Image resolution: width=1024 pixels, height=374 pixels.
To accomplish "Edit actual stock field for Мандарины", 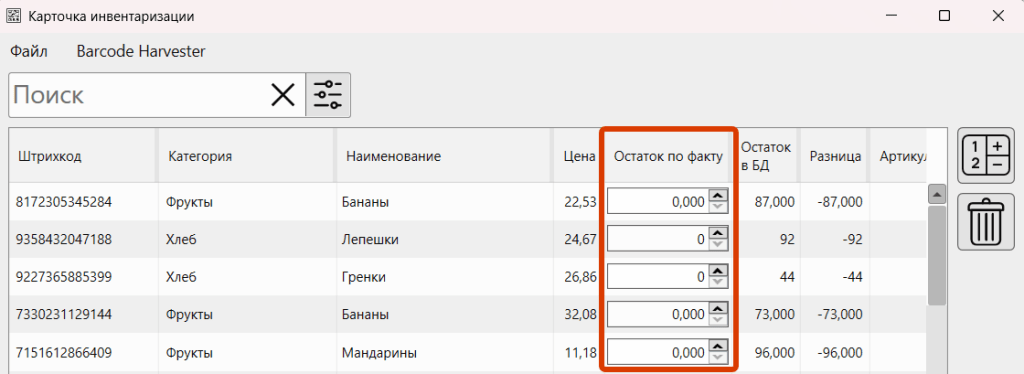I will [657, 352].
